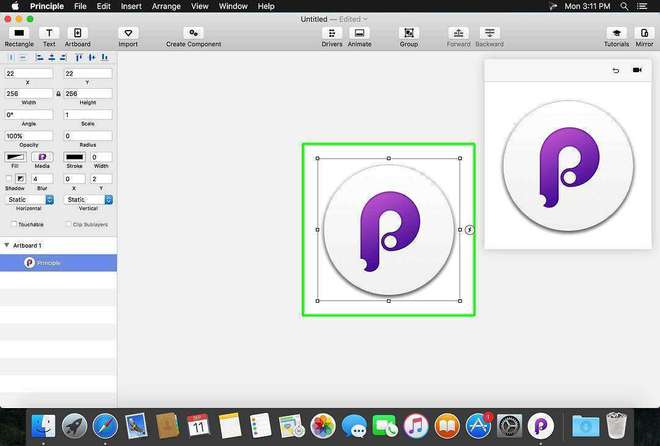The image size is (660, 446).
Task: Click the Y position input field
Action: point(88,73)
